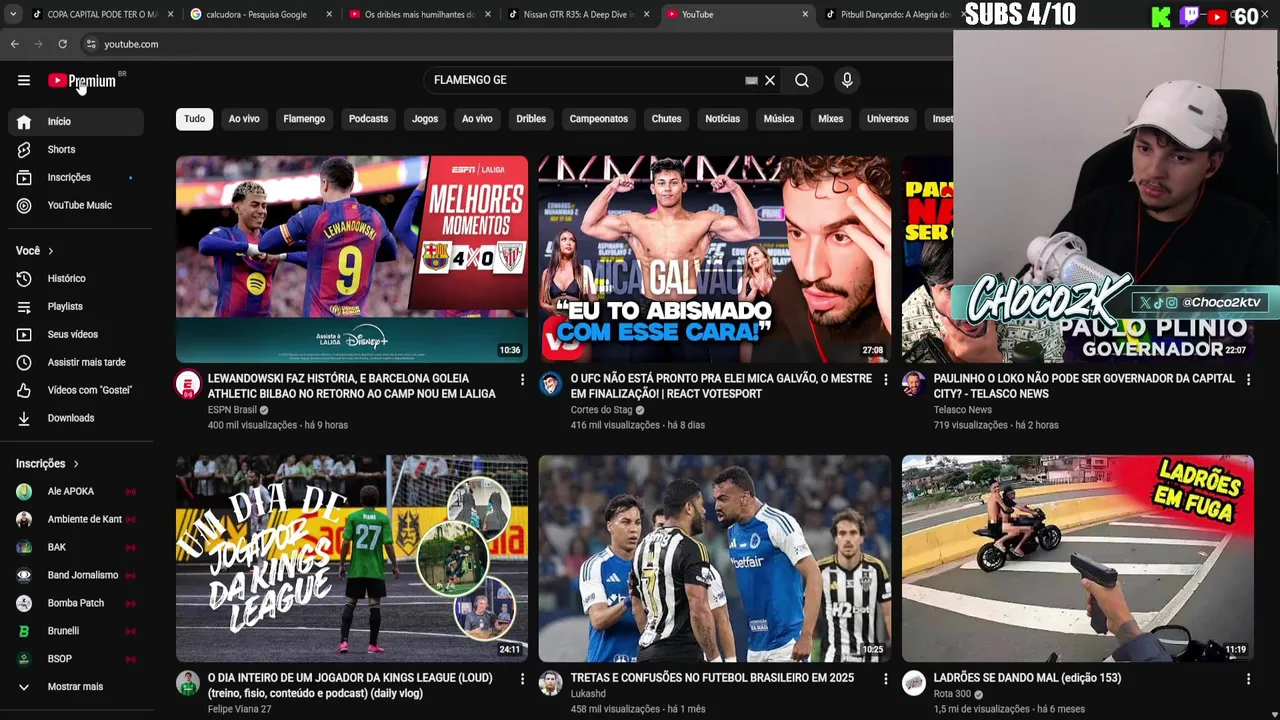Expand the Inscrições section header

[47, 463]
